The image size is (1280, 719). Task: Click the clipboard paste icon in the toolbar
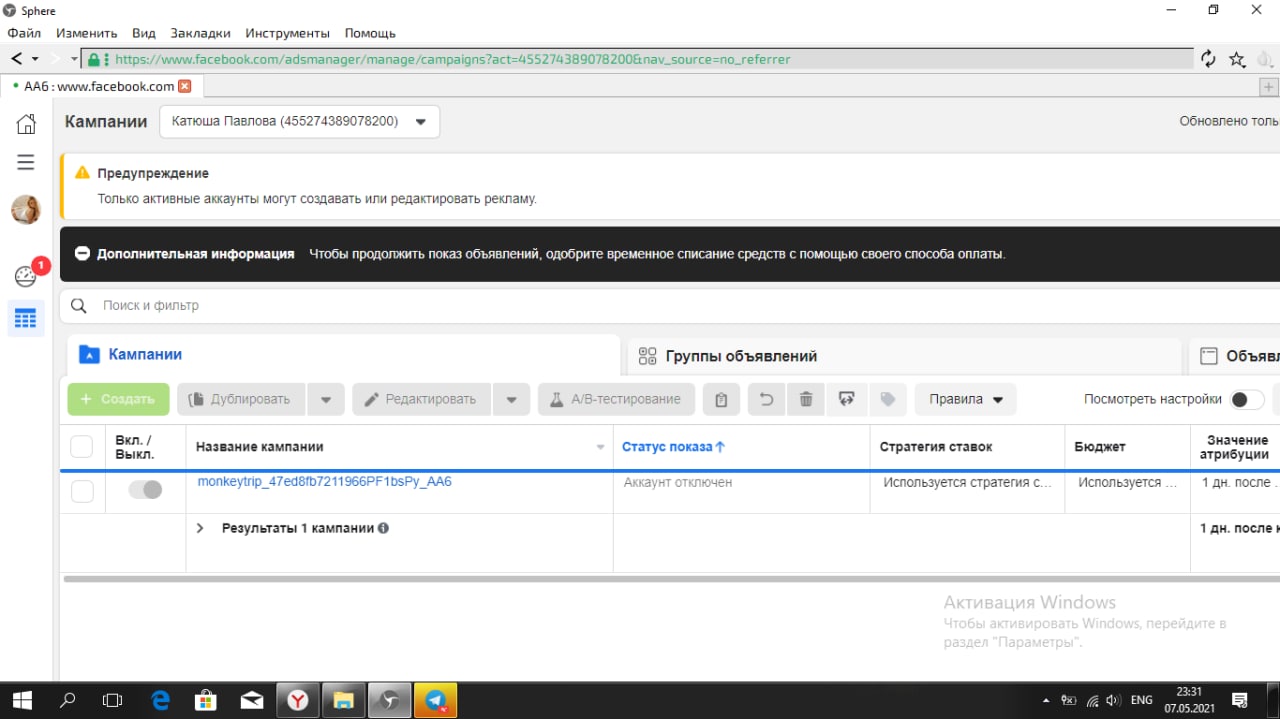click(720, 400)
